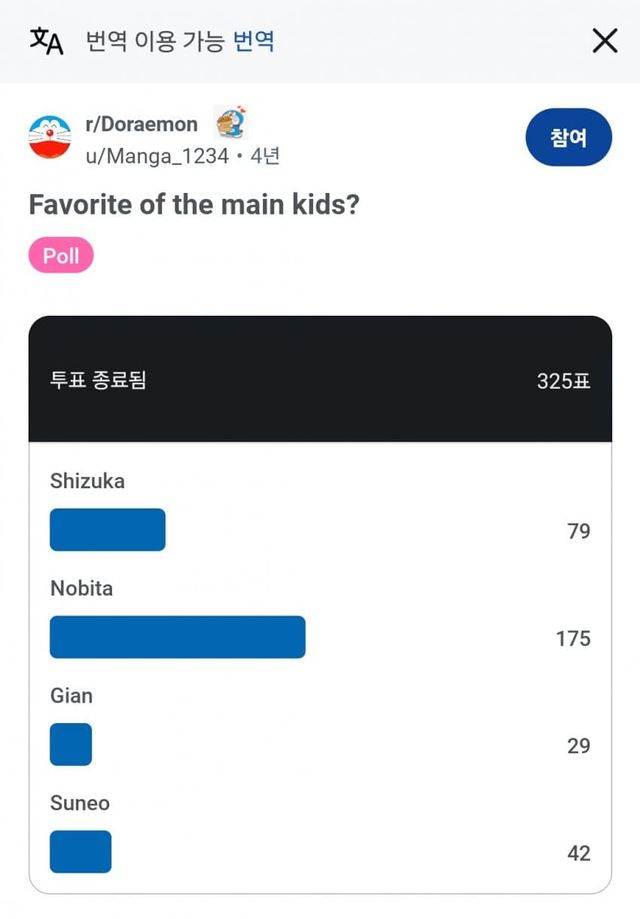640x919 pixels.
Task: Click the Nobita result bar
Action: point(177,637)
